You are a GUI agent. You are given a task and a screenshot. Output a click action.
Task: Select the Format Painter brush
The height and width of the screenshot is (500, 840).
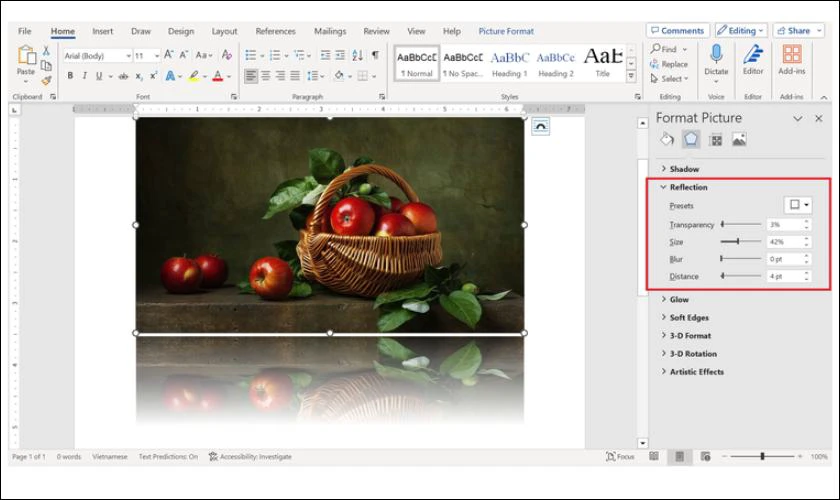tap(46, 80)
